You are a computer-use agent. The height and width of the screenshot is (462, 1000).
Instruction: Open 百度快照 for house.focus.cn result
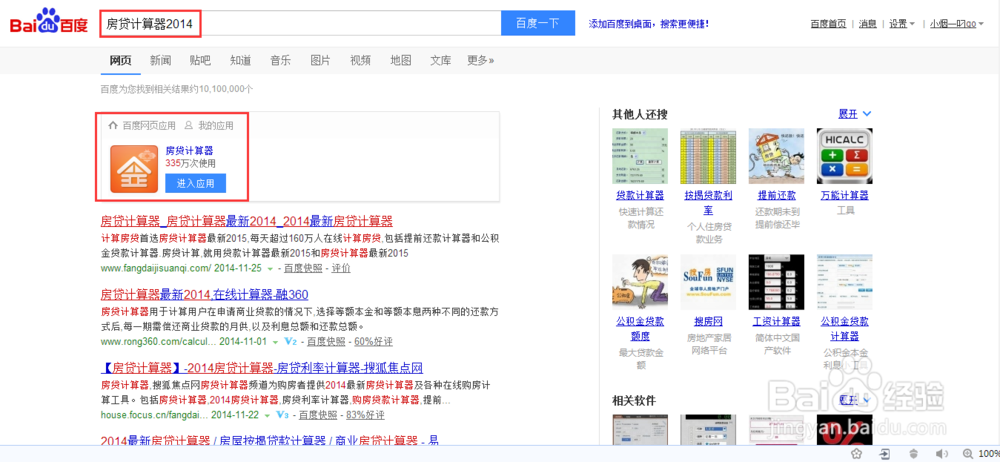tap(318, 415)
